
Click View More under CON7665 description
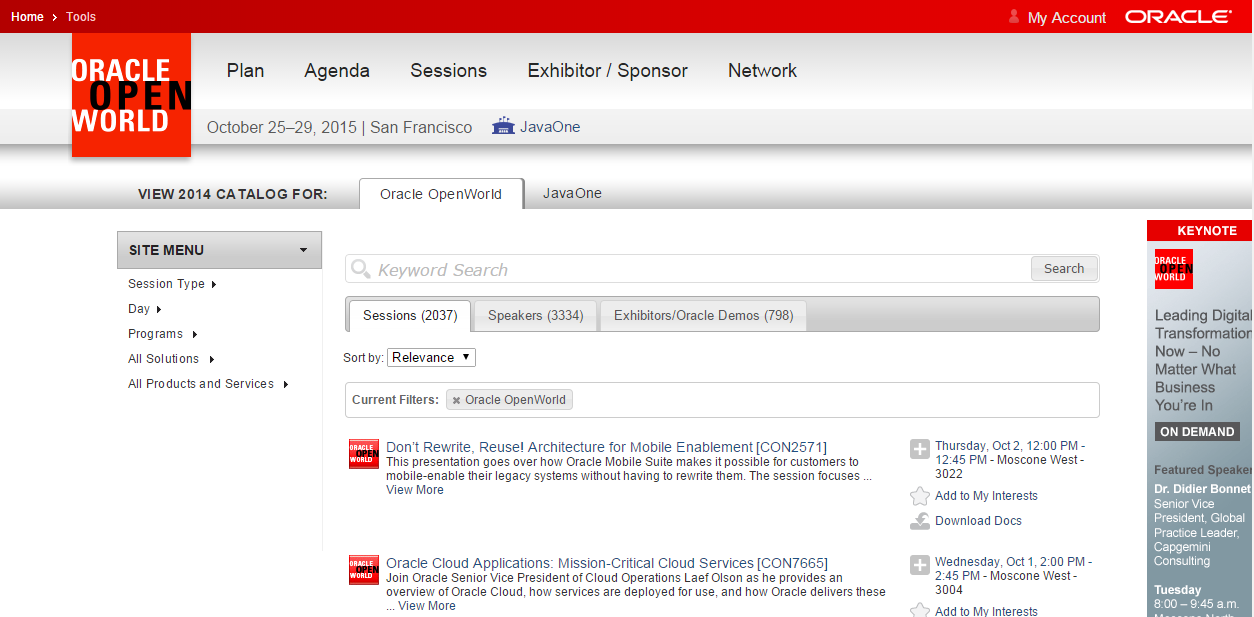coord(427,606)
